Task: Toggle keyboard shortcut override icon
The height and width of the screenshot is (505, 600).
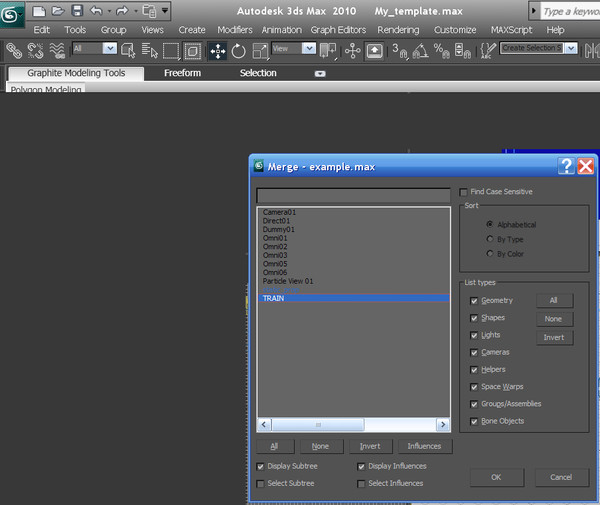Action: point(374,51)
